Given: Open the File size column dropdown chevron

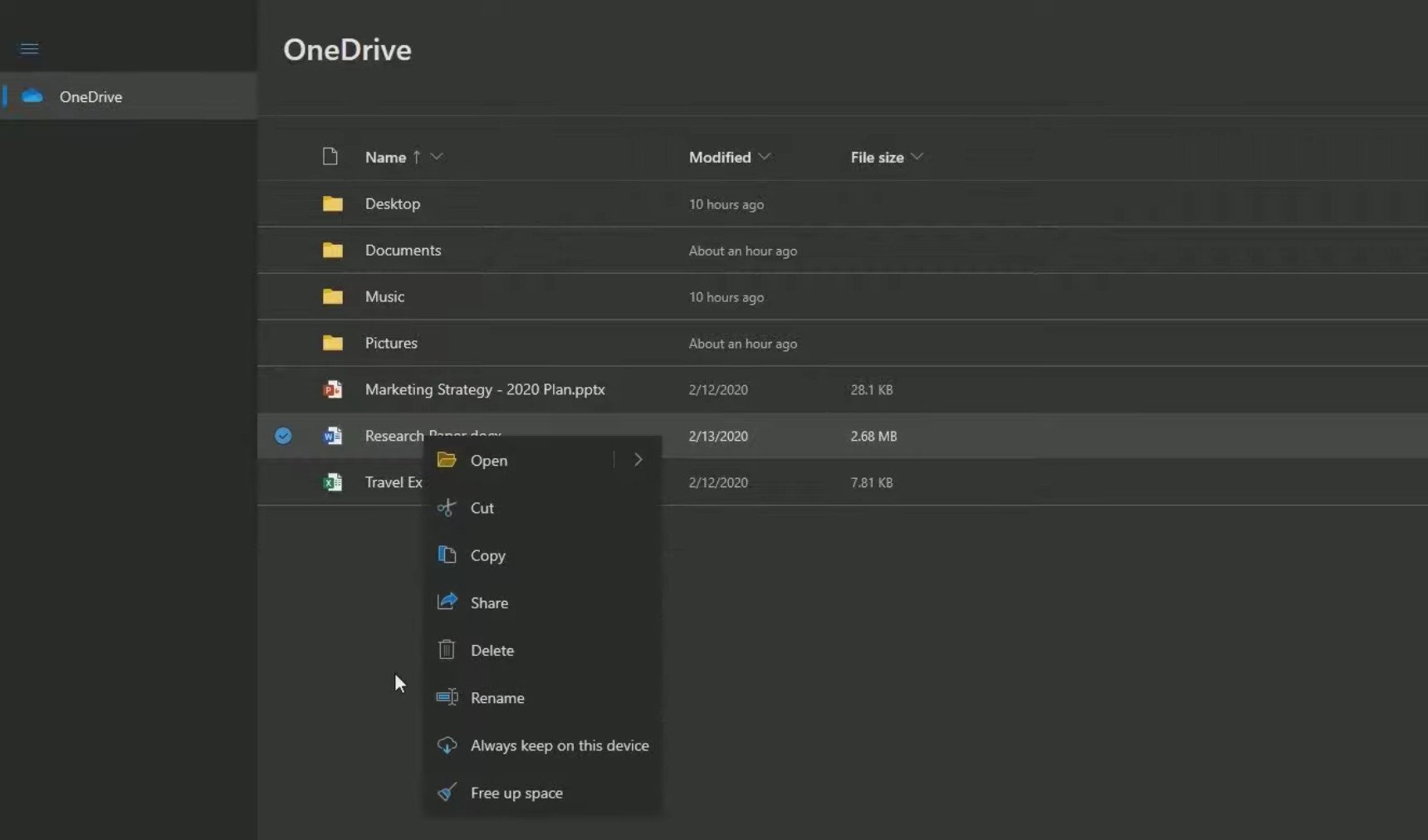Looking at the screenshot, I should [x=917, y=156].
